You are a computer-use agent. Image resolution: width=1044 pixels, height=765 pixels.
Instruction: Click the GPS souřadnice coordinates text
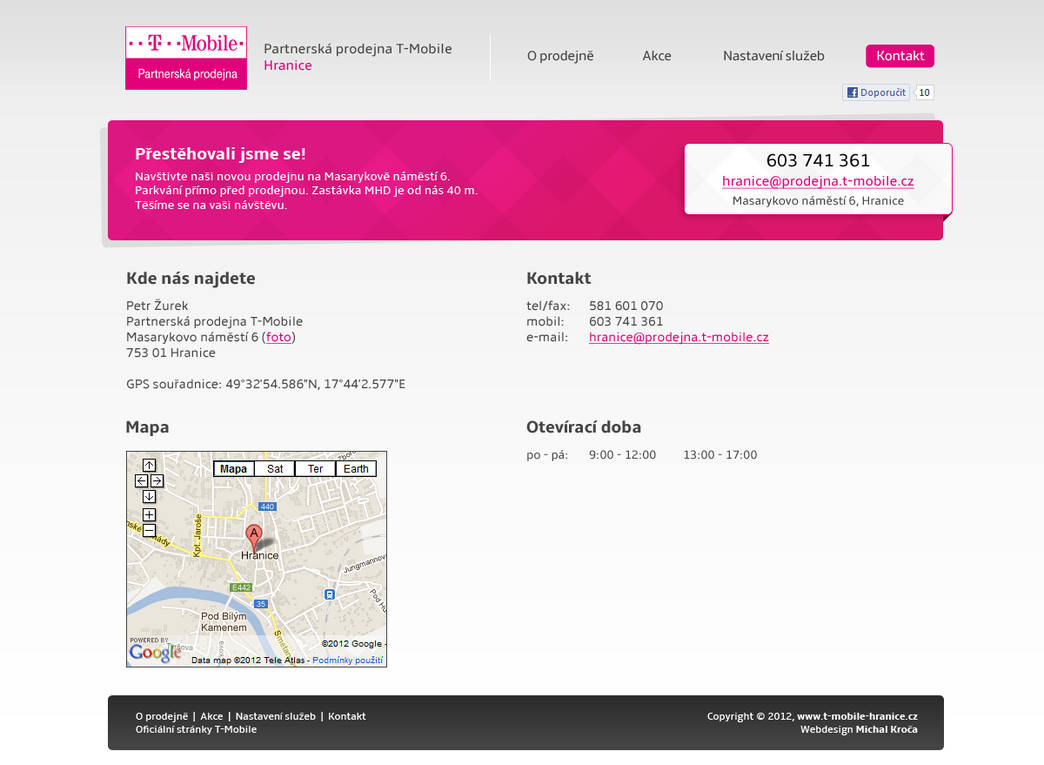tap(266, 384)
